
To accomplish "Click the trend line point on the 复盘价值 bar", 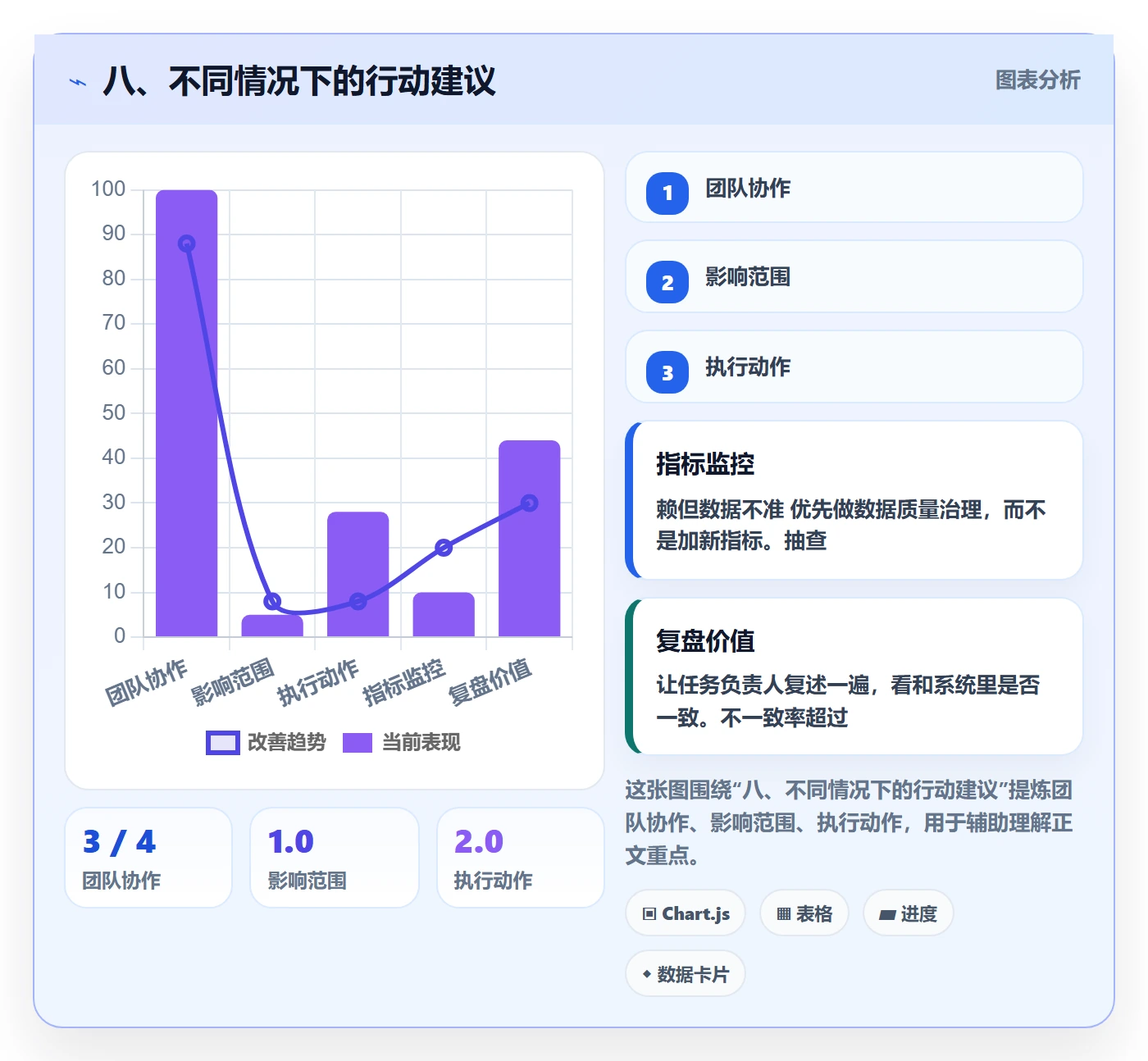I will 530,503.
